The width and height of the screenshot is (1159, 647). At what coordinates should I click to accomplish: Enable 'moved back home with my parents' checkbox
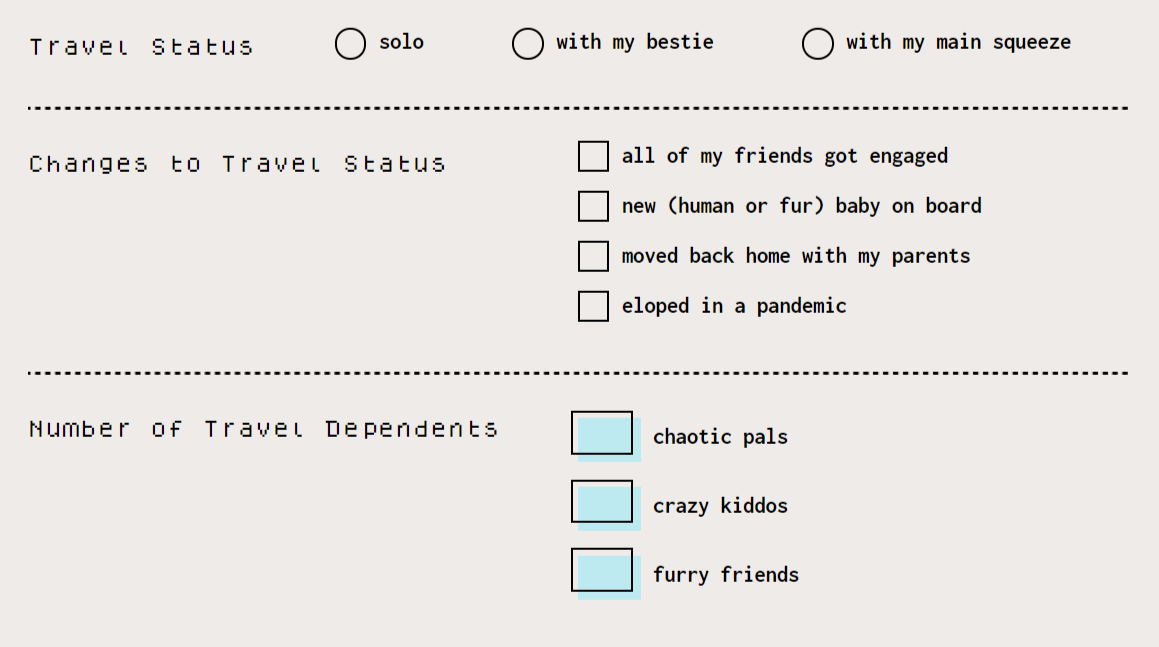(x=593, y=256)
